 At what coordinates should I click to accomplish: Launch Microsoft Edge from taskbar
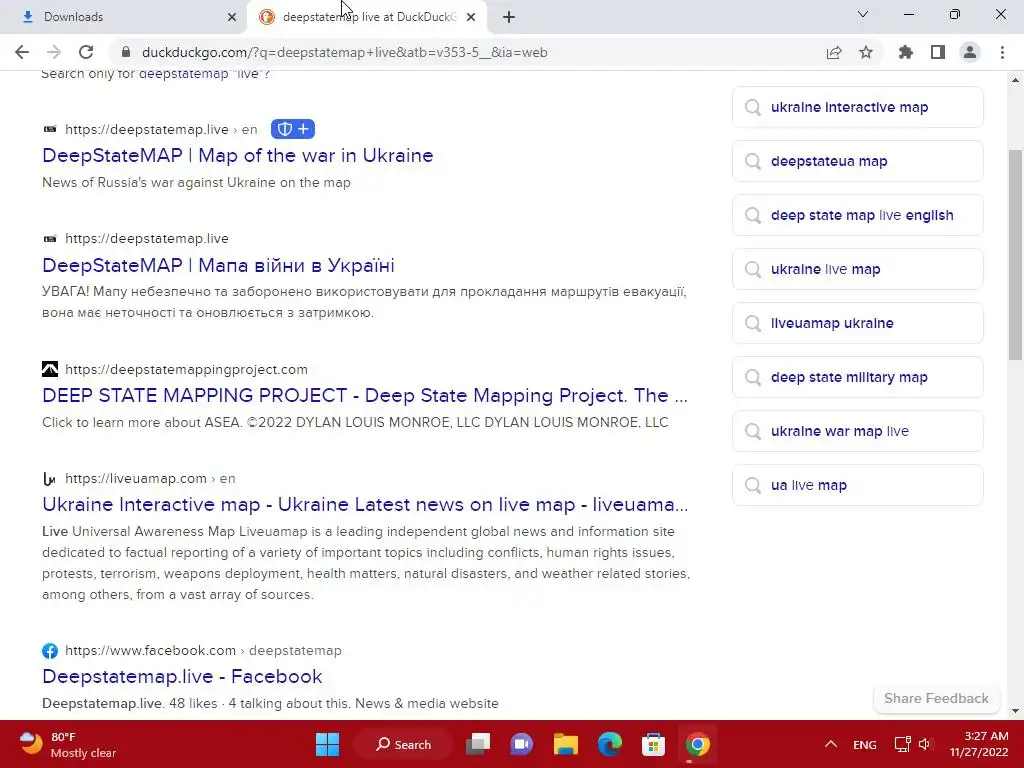pyautogui.click(x=609, y=744)
